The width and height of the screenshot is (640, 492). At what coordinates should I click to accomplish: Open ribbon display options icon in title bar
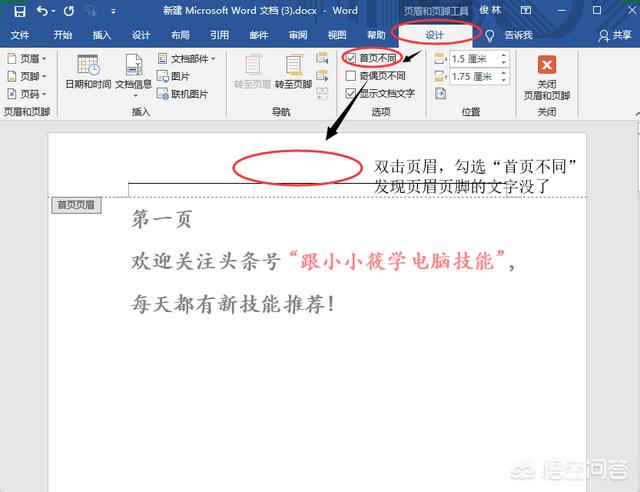526,11
